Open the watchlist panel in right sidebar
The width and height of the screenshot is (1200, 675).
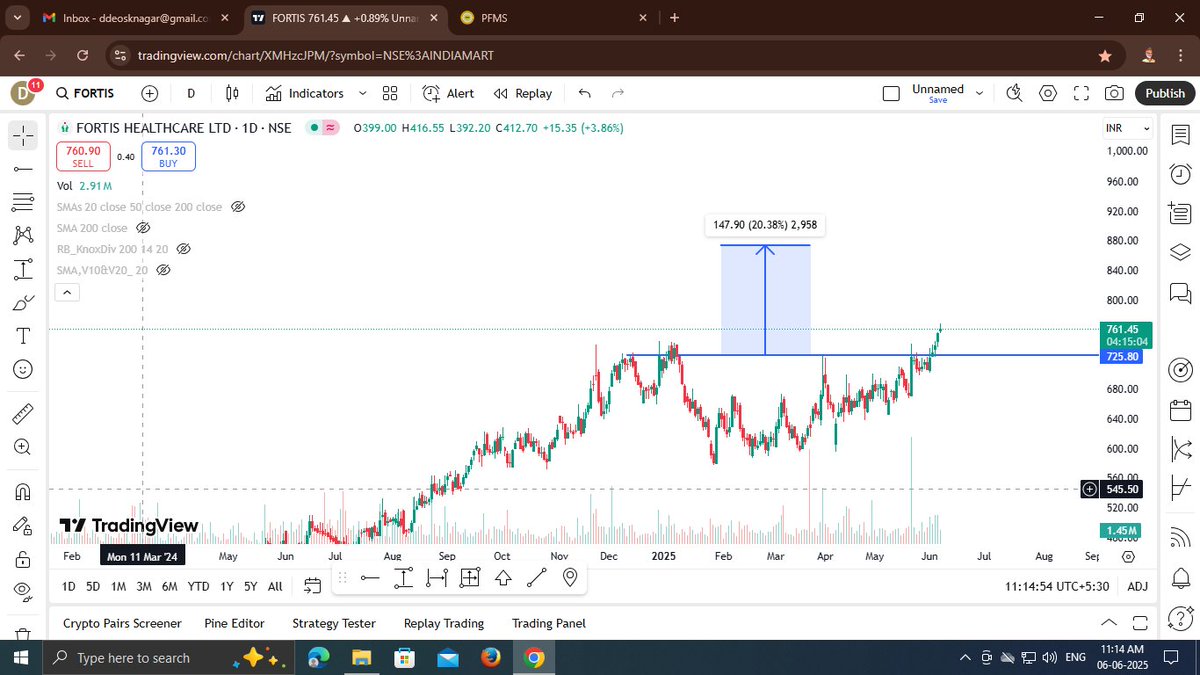tap(1180, 134)
